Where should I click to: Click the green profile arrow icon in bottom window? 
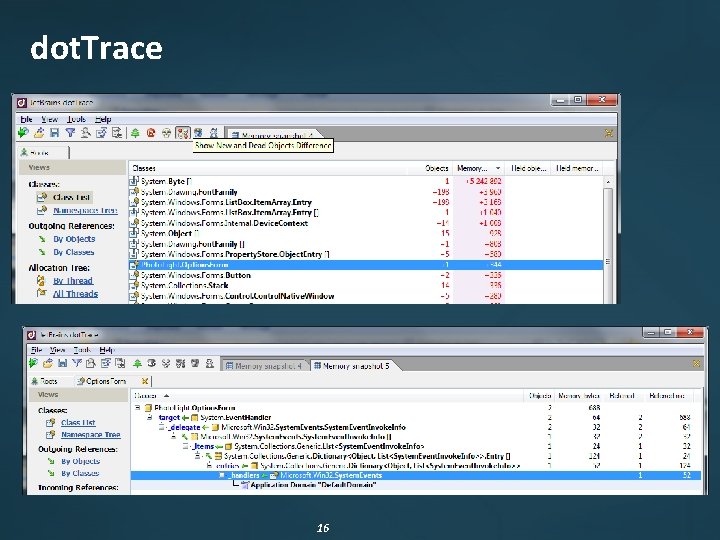point(34,364)
